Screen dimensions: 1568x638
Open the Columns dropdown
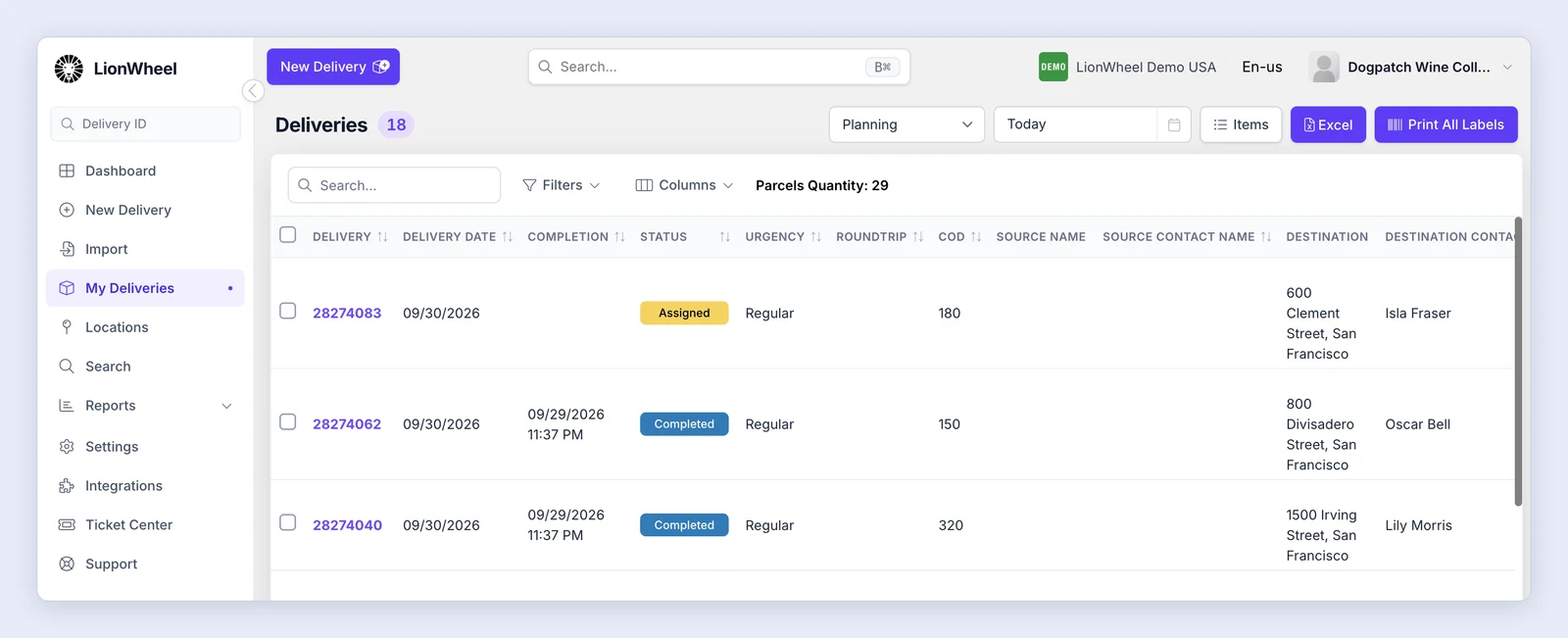pos(684,185)
